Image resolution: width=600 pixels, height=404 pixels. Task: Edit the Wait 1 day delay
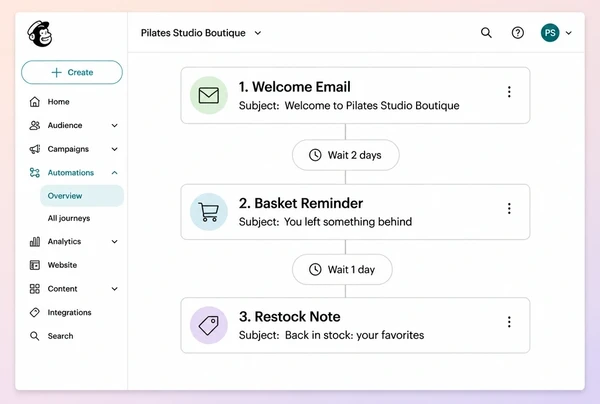[x=342, y=269]
